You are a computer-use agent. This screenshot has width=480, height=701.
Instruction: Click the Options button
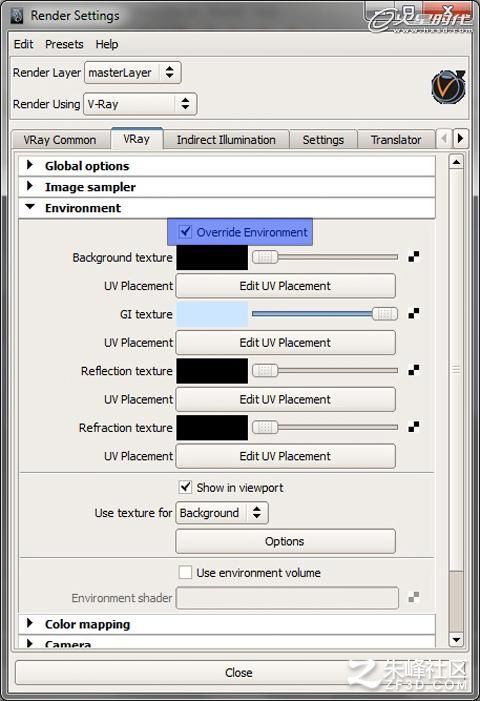(286, 541)
